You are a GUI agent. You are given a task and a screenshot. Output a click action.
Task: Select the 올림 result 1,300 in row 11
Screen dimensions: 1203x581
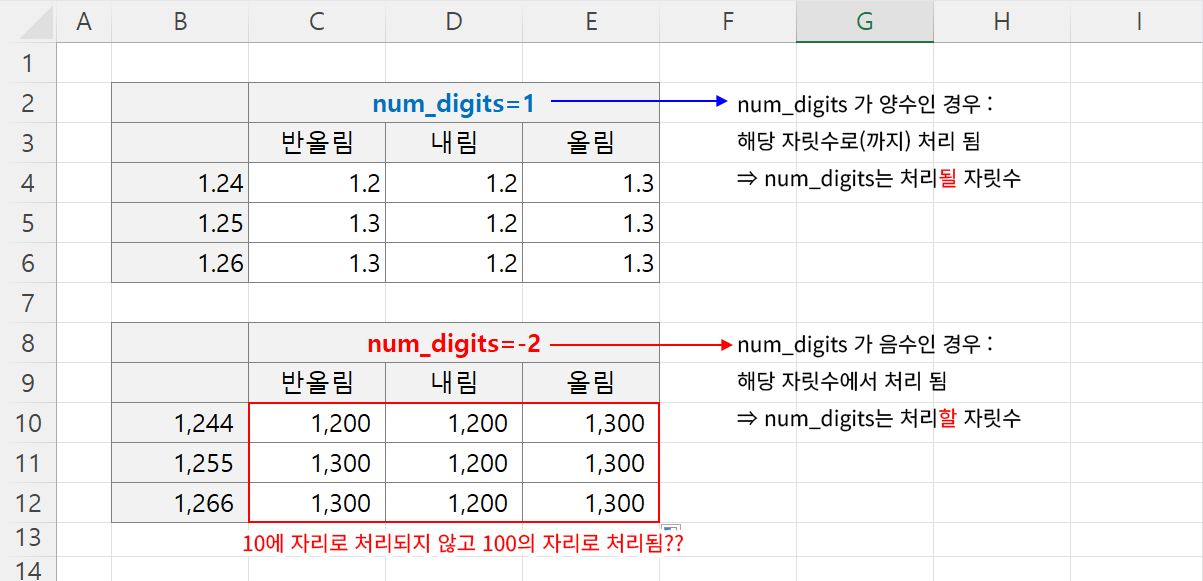point(591,463)
